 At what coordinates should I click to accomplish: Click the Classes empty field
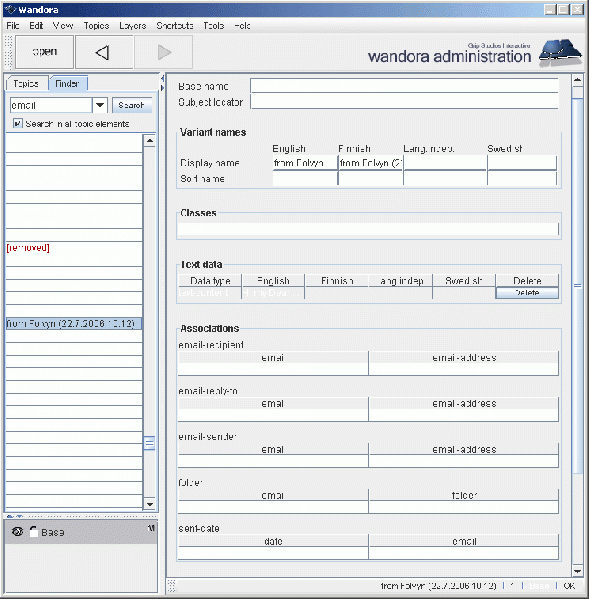pos(368,229)
